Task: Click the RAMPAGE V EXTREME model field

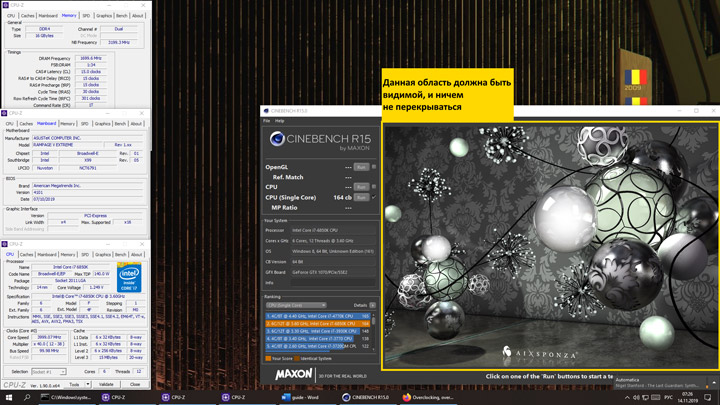Action: [x=67, y=145]
